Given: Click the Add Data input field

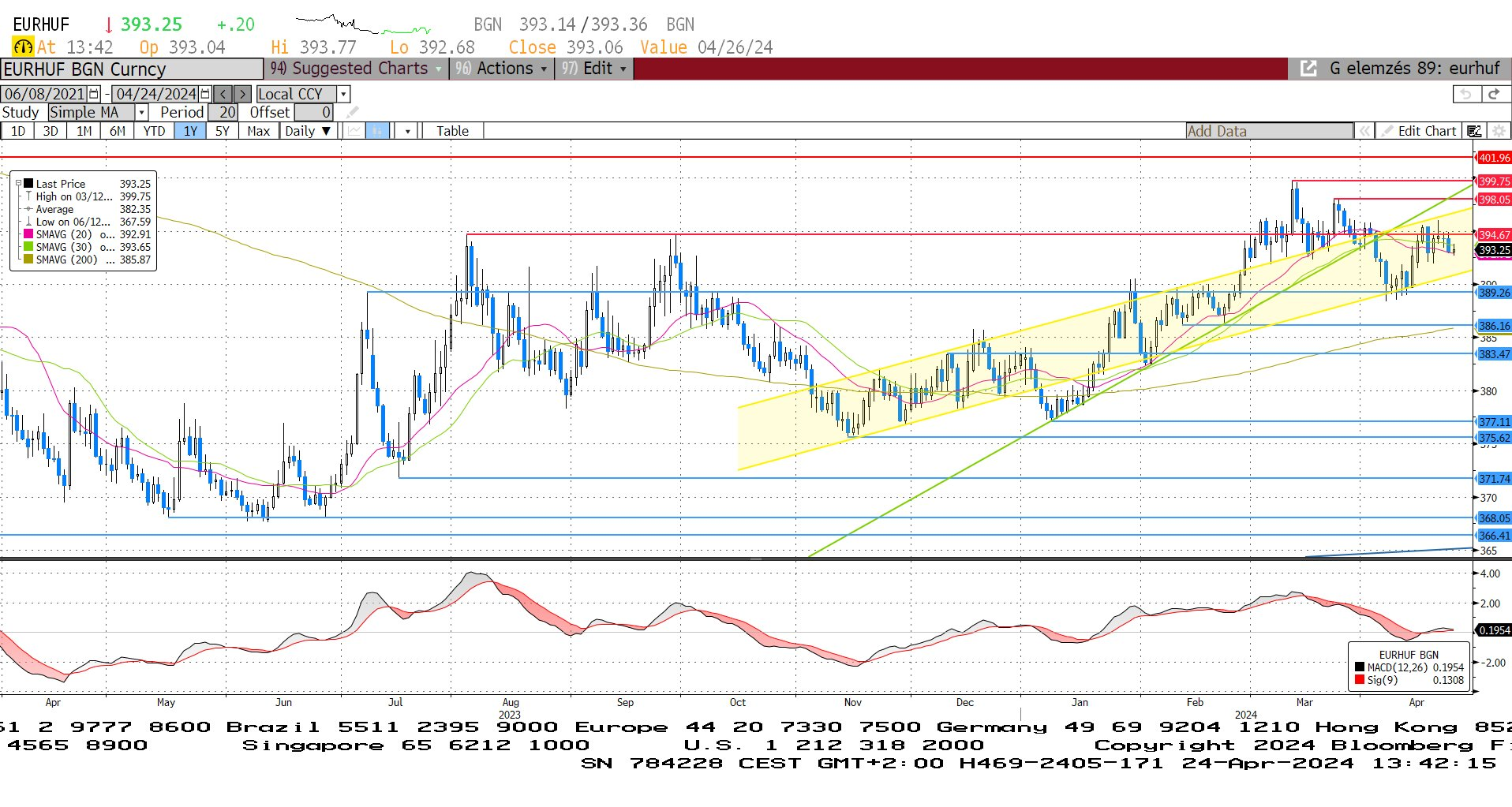Looking at the screenshot, I should click(x=1269, y=131).
